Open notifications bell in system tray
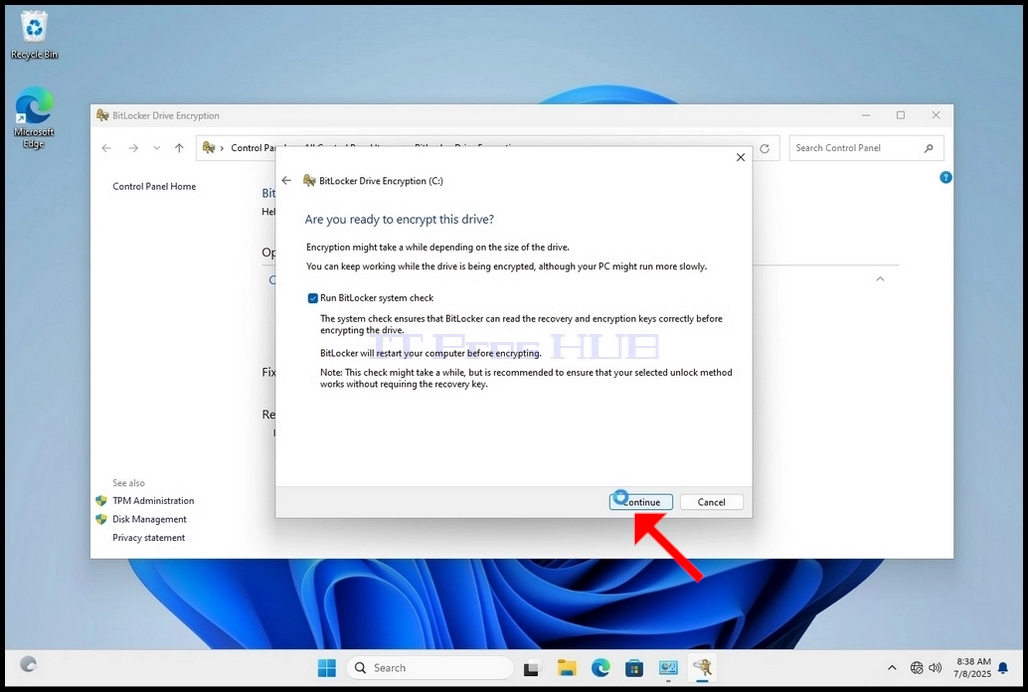1028x692 pixels. tap(1003, 668)
